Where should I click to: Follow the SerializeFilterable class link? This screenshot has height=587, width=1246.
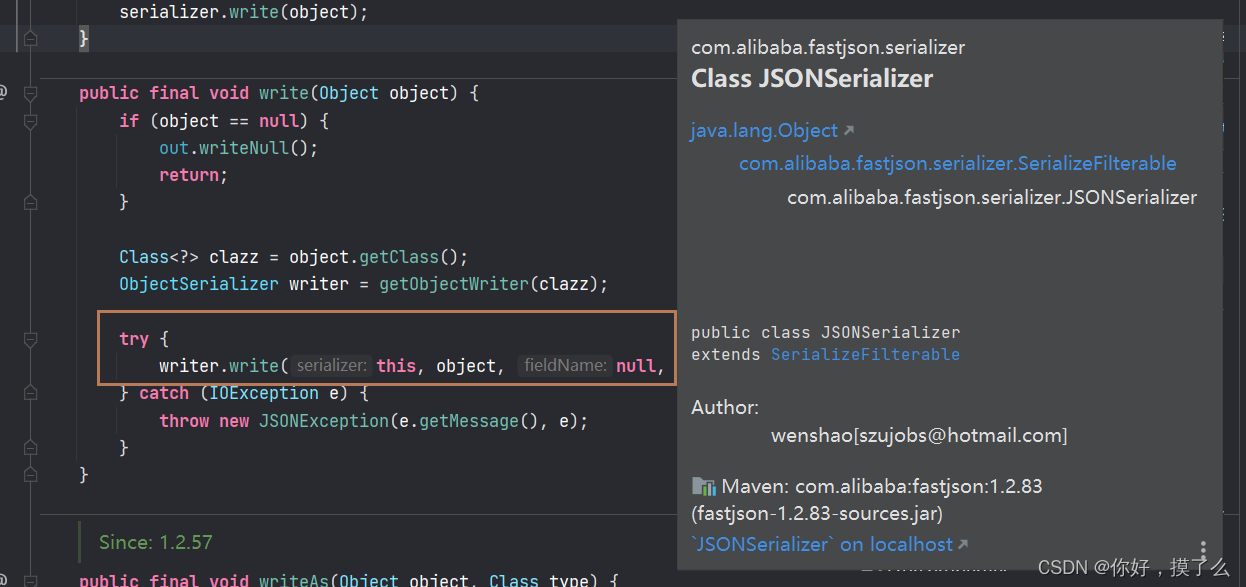pos(957,162)
